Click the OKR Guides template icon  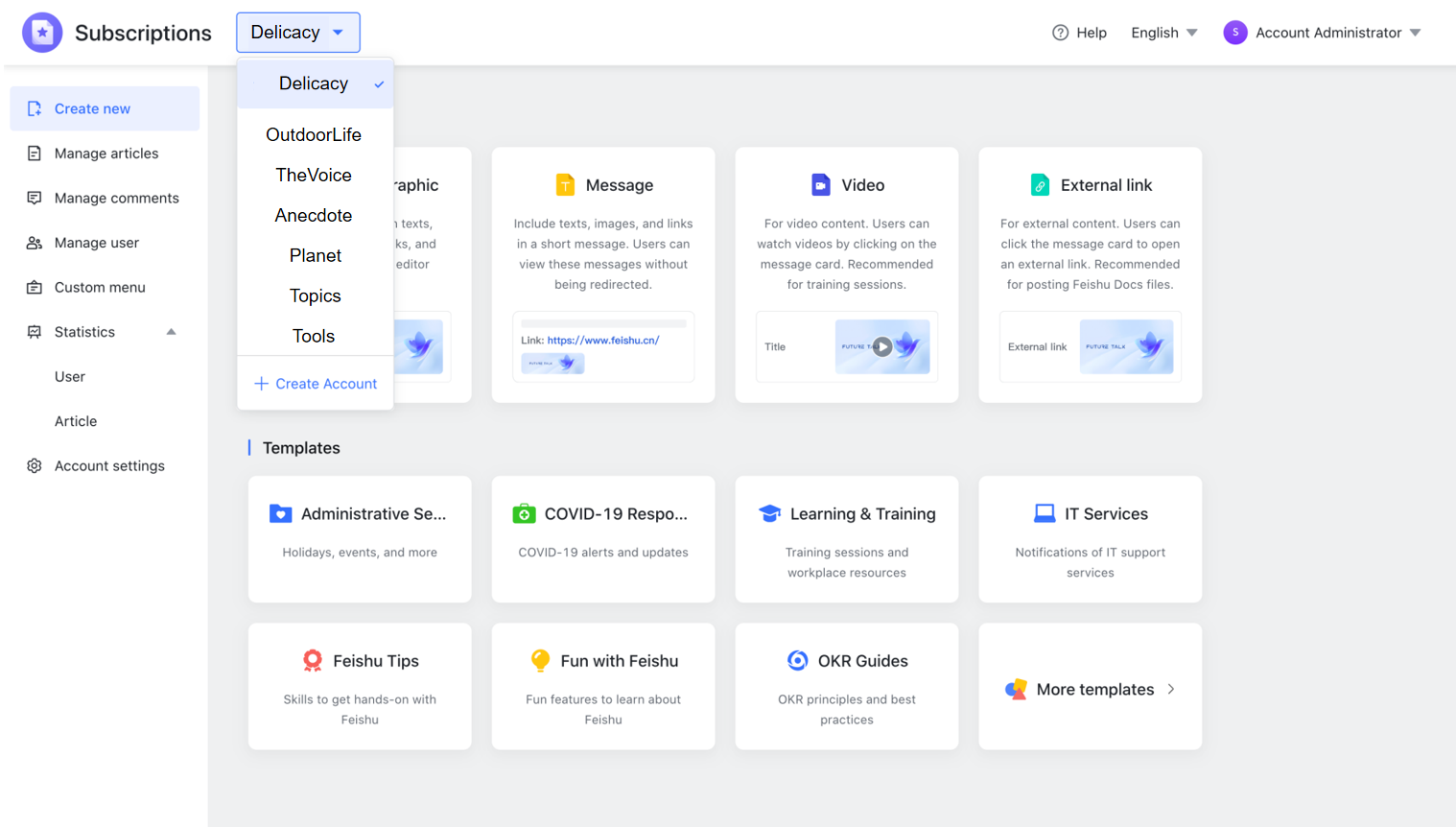point(797,661)
